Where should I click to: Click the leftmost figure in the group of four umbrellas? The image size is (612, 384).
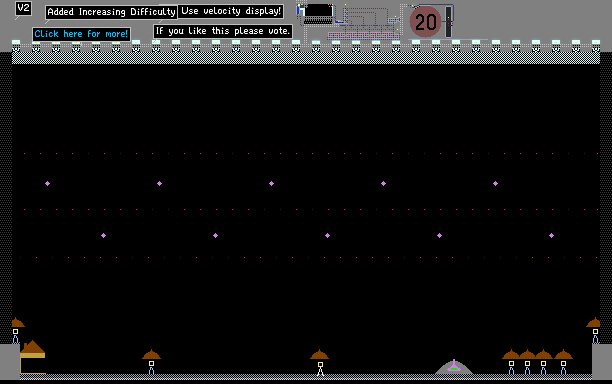coord(511,362)
